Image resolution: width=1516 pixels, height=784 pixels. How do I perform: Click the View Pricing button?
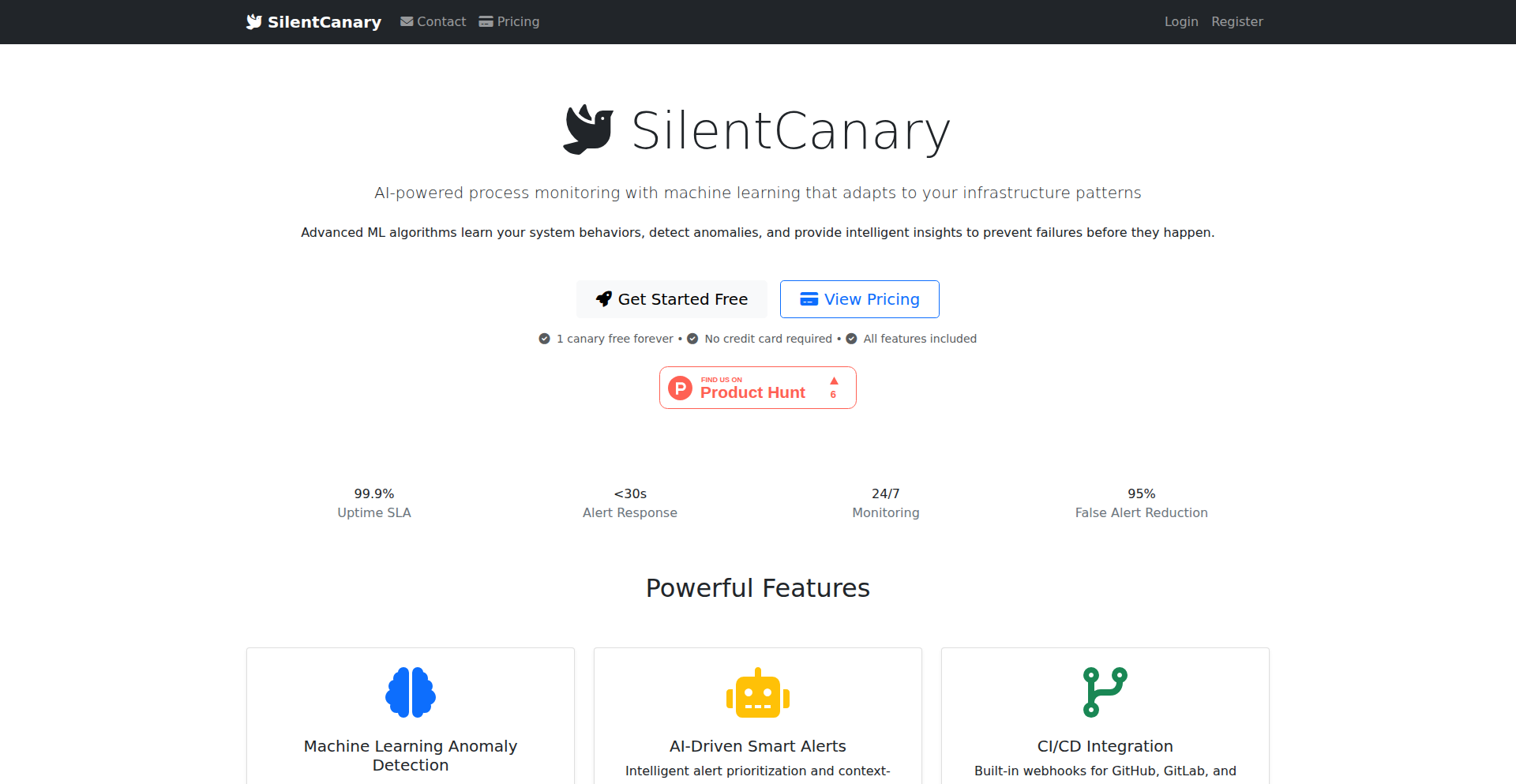860,299
